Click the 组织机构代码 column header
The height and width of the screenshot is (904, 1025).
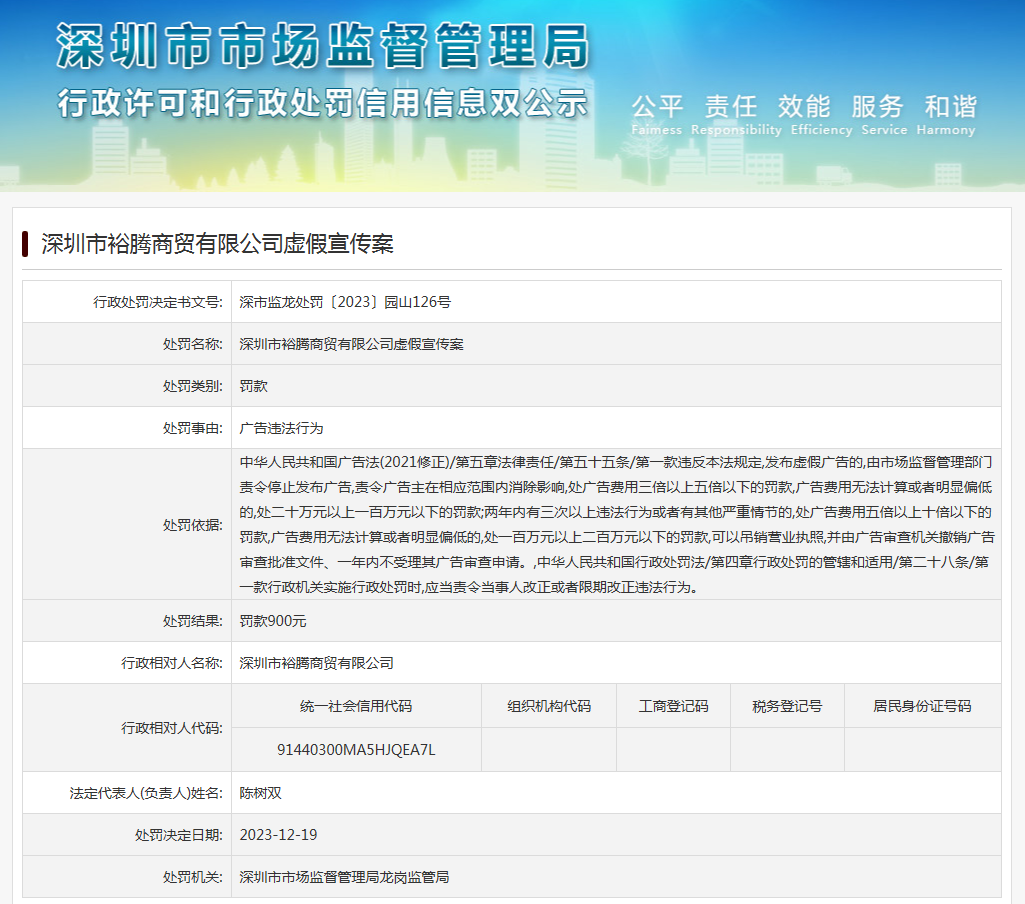tap(549, 706)
